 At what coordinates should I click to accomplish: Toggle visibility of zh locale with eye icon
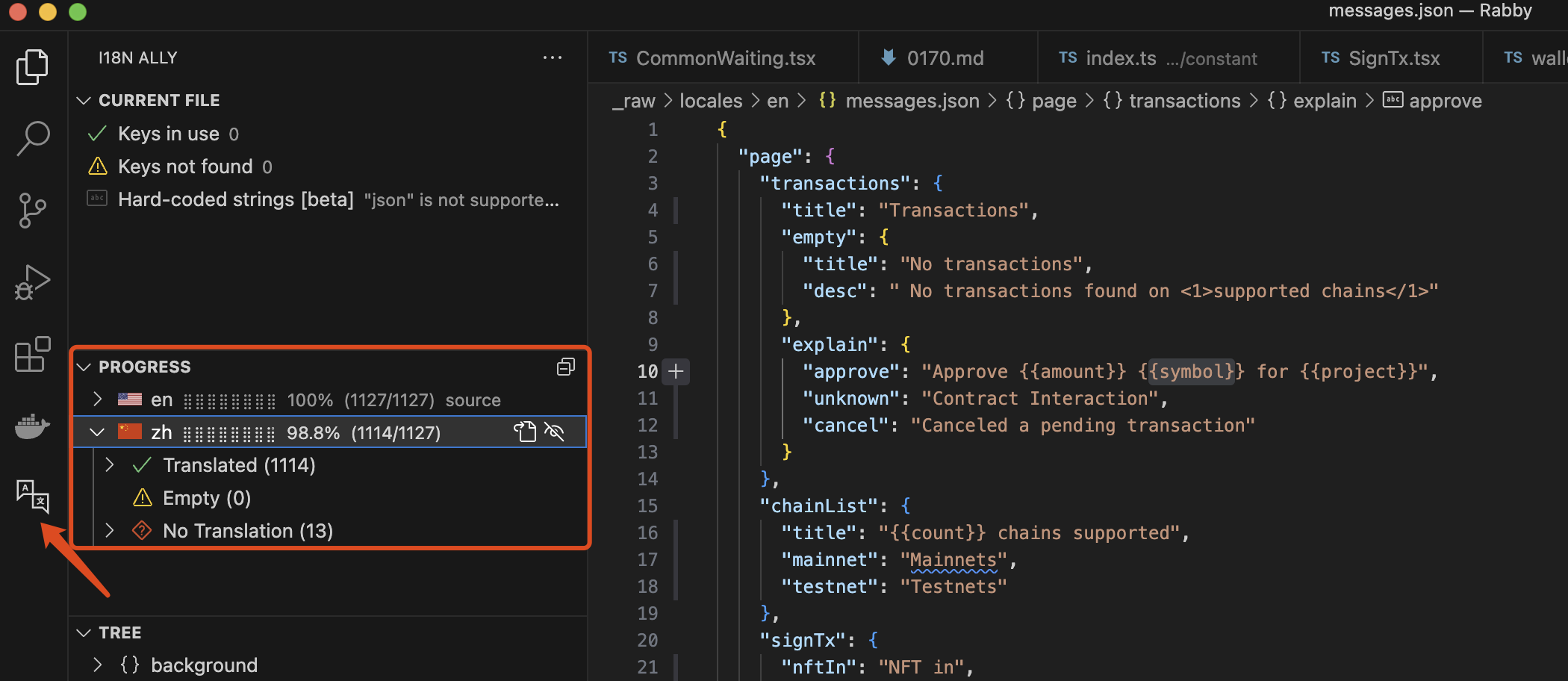pos(554,432)
